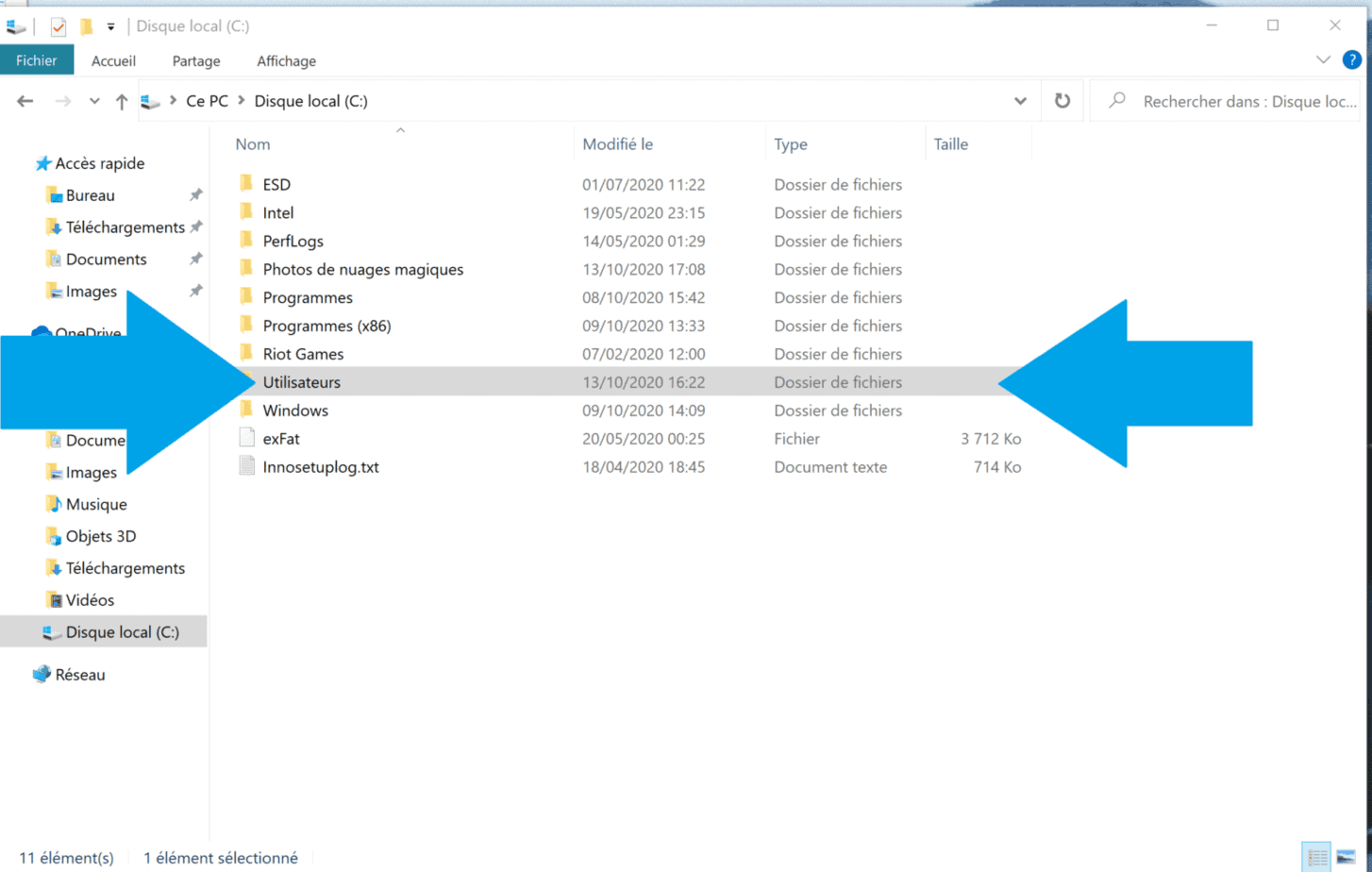Open Customize Quick Access Toolbar dropdown
1372x872 pixels.
click(x=110, y=27)
